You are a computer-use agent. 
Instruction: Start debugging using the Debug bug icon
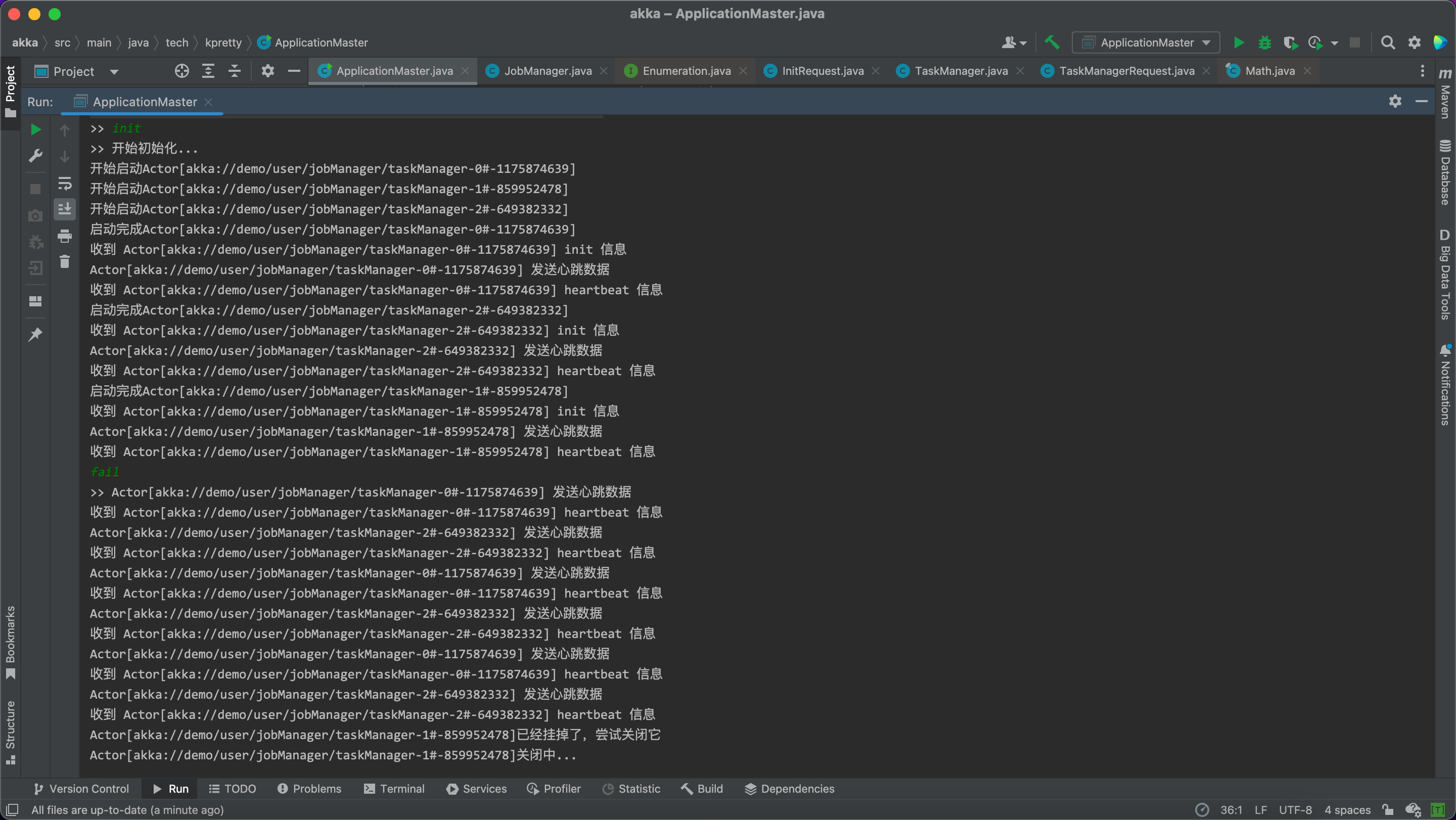(1265, 42)
